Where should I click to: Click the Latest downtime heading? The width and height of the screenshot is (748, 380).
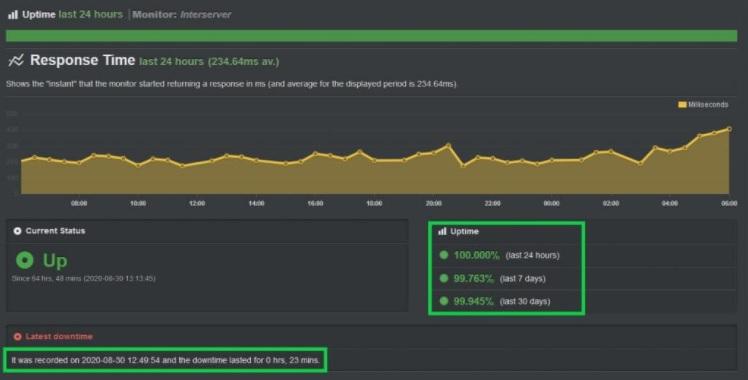pos(59,337)
